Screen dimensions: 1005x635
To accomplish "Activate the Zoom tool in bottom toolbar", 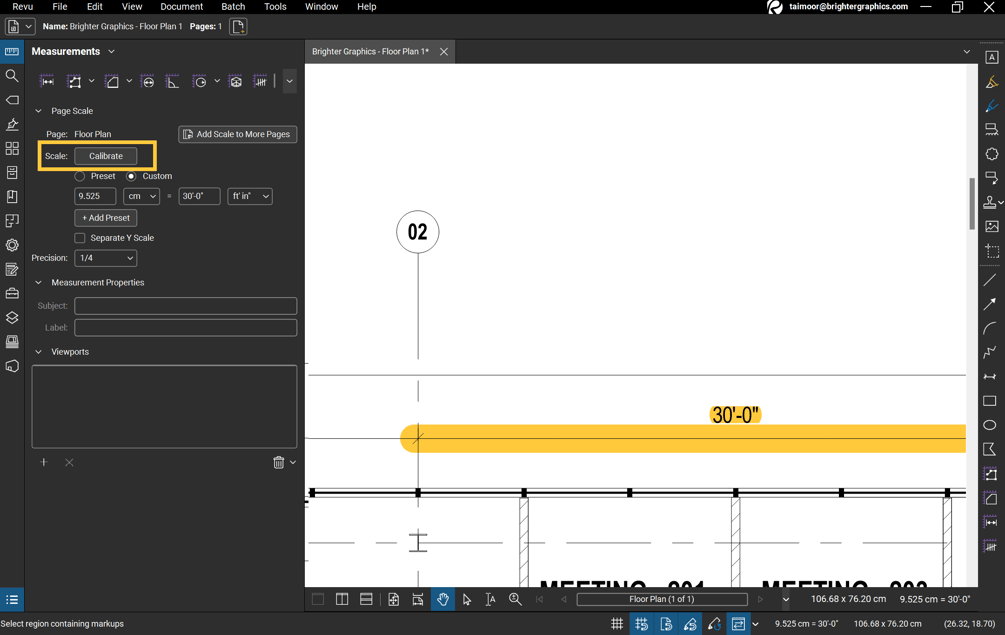I will pyautogui.click(x=516, y=599).
